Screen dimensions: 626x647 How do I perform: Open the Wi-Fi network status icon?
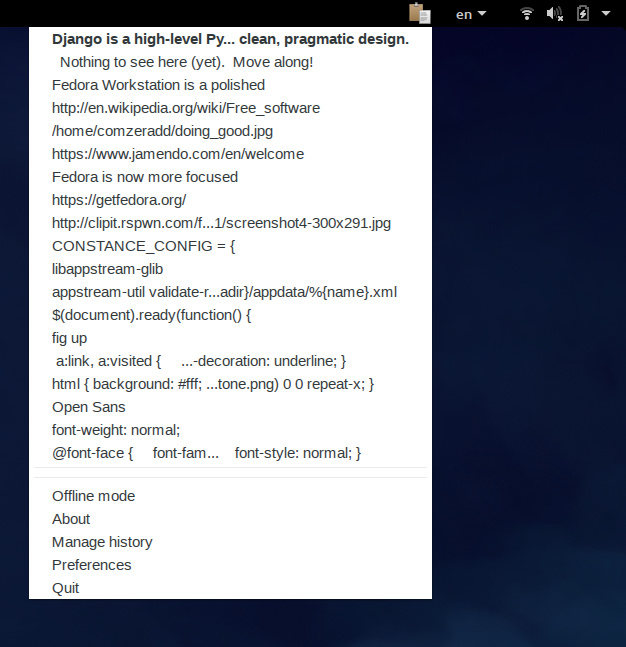[x=526, y=14]
